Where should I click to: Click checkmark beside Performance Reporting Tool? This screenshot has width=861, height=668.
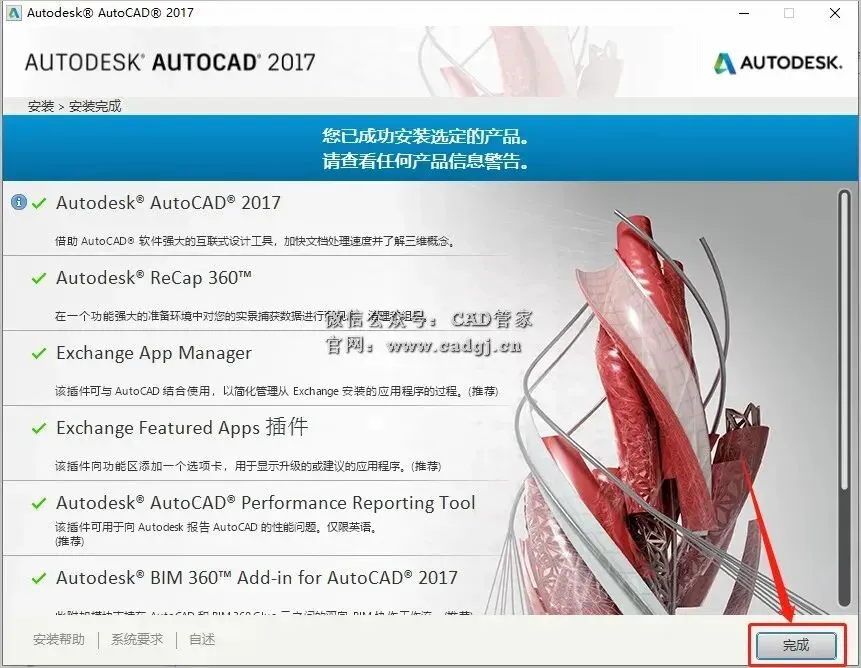click(39, 503)
